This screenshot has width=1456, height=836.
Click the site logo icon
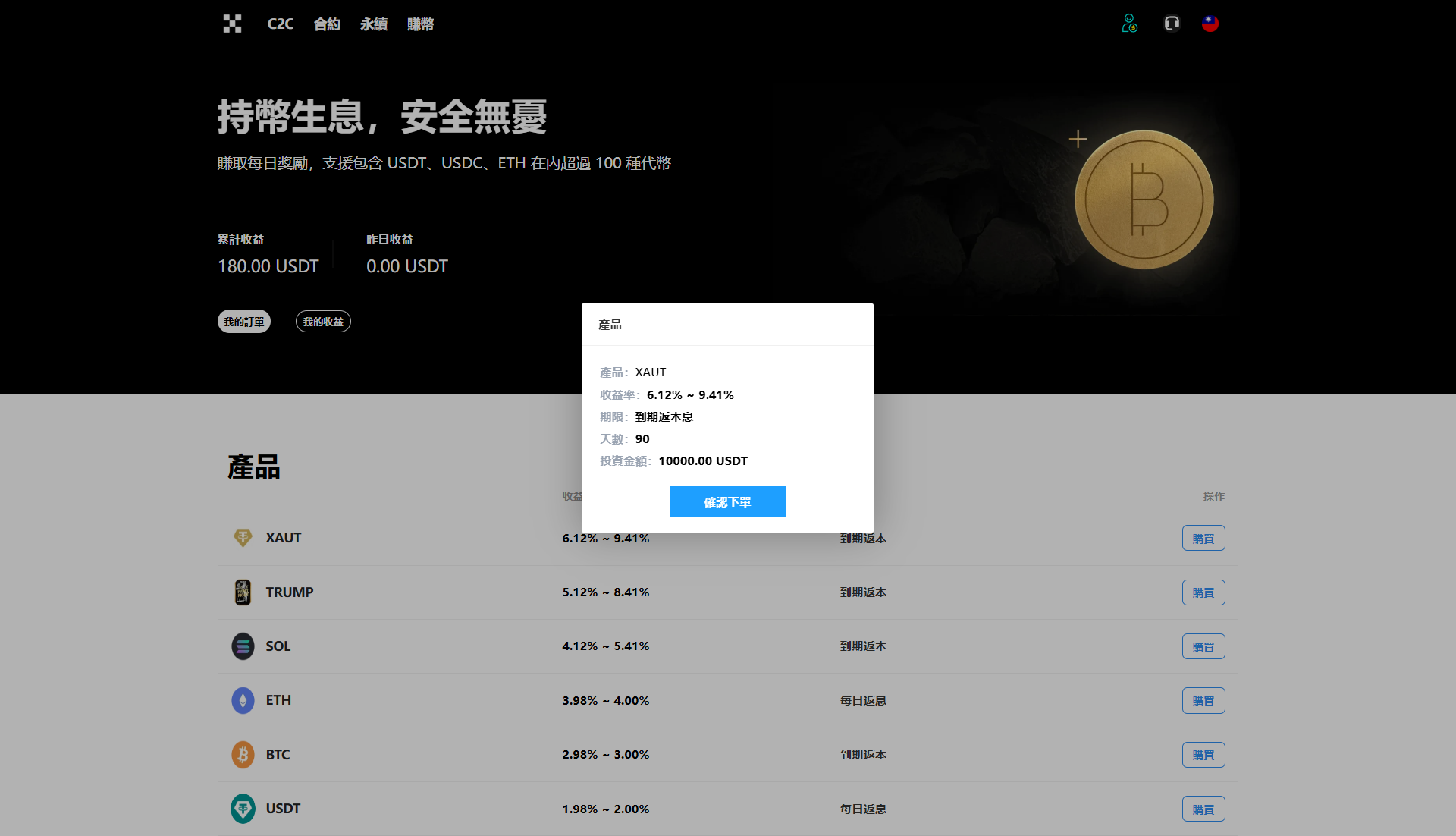pyautogui.click(x=232, y=24)
